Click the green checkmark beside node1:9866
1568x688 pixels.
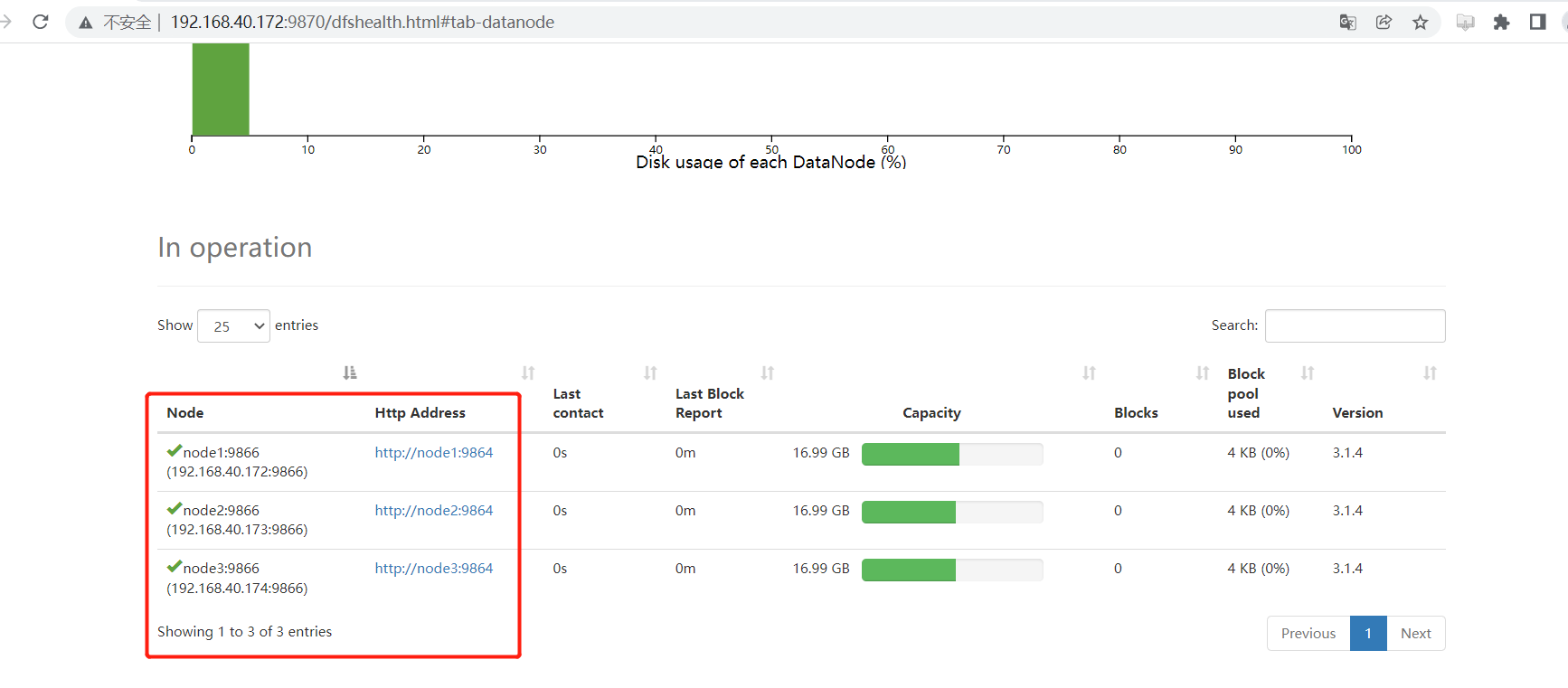tap(175, 451)
